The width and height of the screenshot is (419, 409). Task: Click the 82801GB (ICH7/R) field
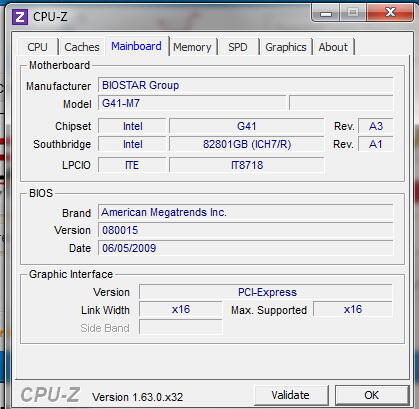246,144
